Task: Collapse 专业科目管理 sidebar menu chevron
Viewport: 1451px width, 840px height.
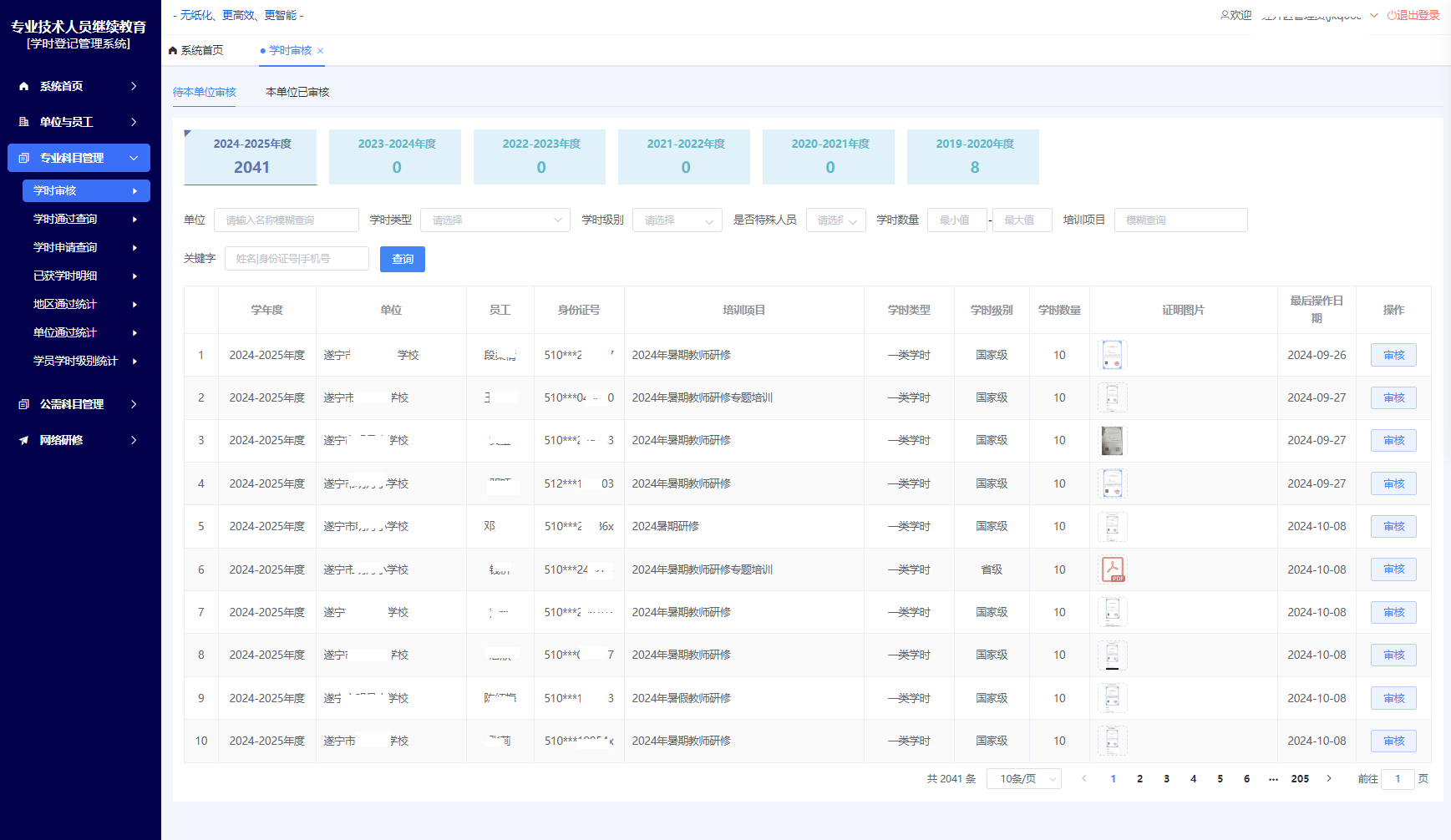Action: pyautogui.click(x=134, y=158)
